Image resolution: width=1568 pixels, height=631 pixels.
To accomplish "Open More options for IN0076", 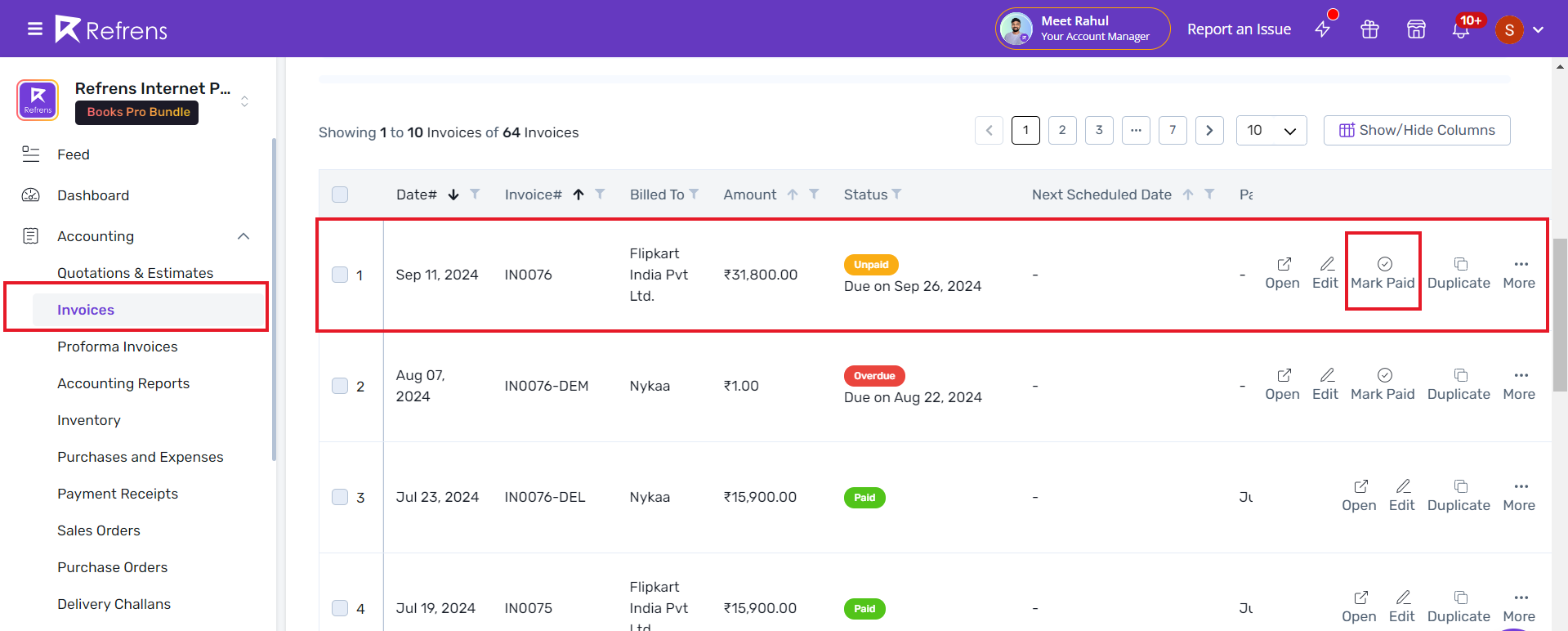I will pyautogui.click(x=1519, y=273).
